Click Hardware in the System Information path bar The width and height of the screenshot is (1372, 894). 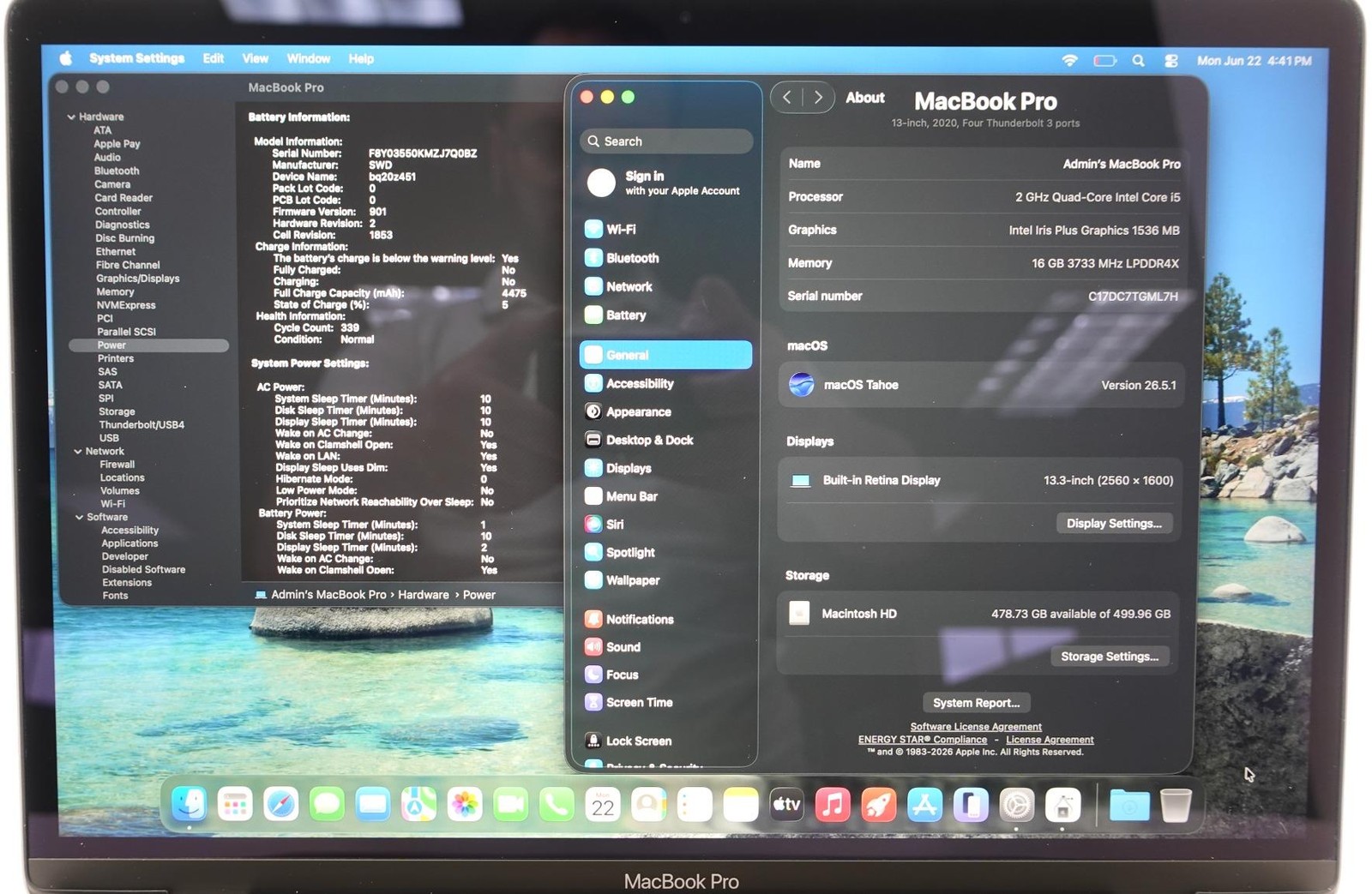[x=423, y=594]
